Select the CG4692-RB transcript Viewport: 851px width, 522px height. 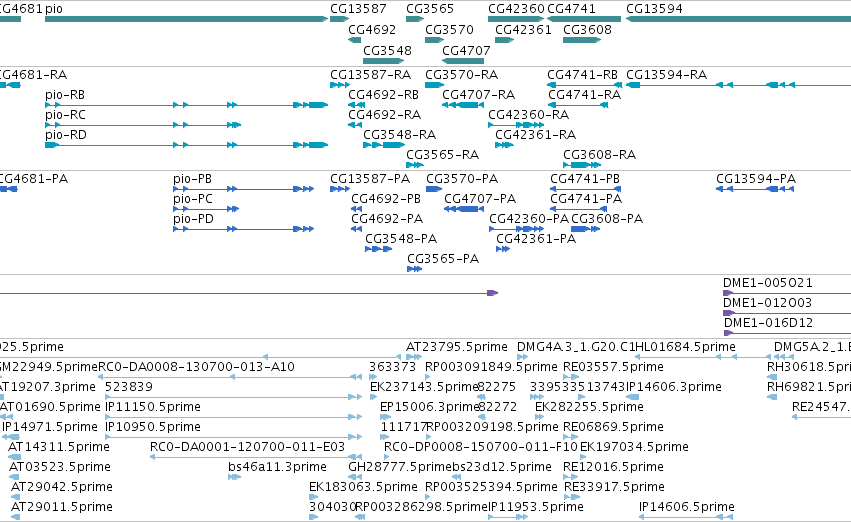[x=356, y=105]
